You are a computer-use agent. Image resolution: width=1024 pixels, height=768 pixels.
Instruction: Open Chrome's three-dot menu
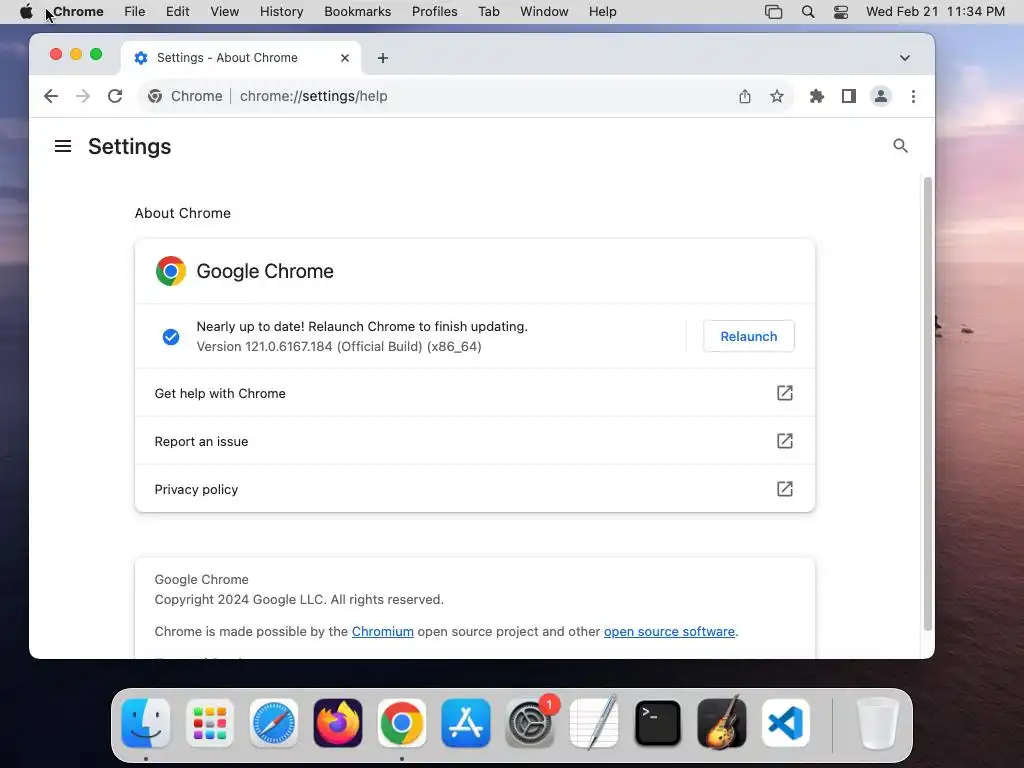tap(913, 97)
